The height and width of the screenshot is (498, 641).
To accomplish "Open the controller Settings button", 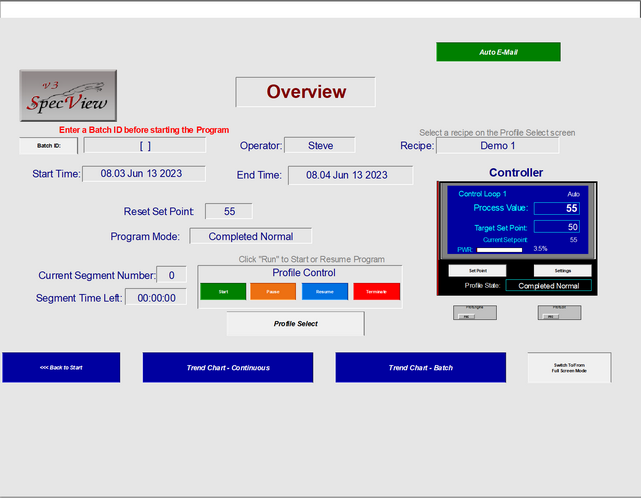I will point(562,270).
